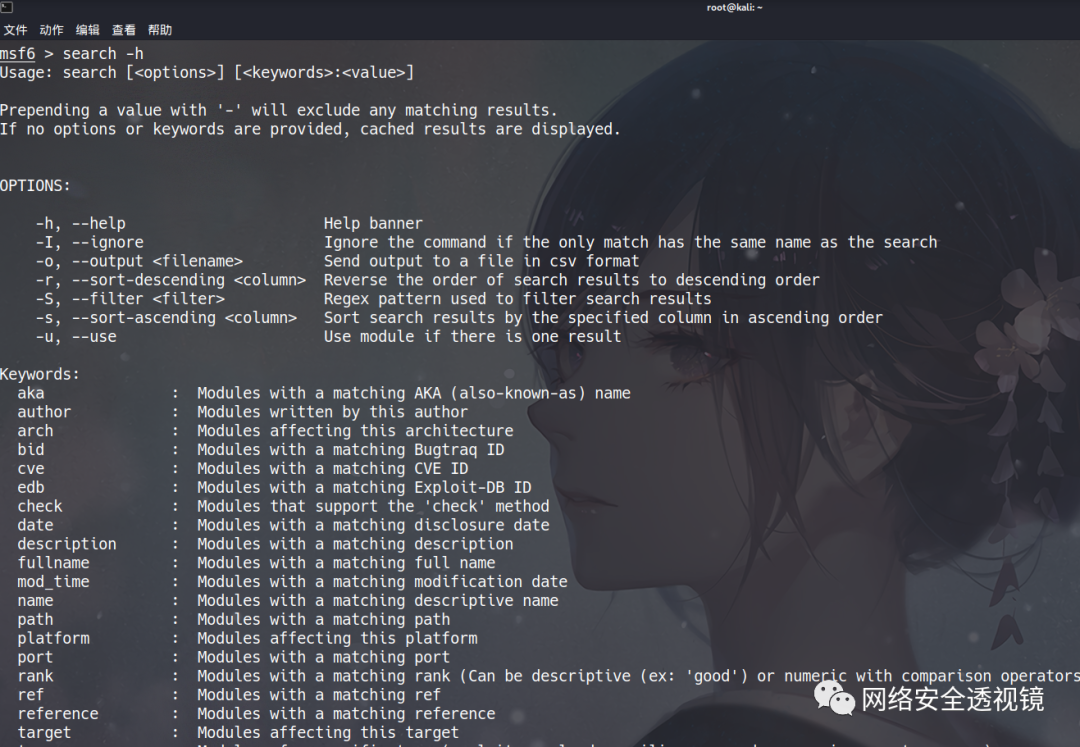
Task: Click the line 'If no options or keywords'
Action: pos(310,129)
